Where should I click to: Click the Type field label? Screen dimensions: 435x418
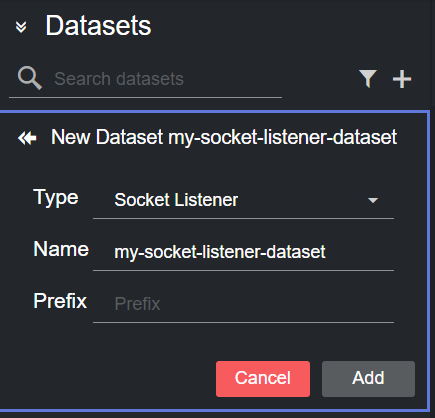(x=56, y=198)
